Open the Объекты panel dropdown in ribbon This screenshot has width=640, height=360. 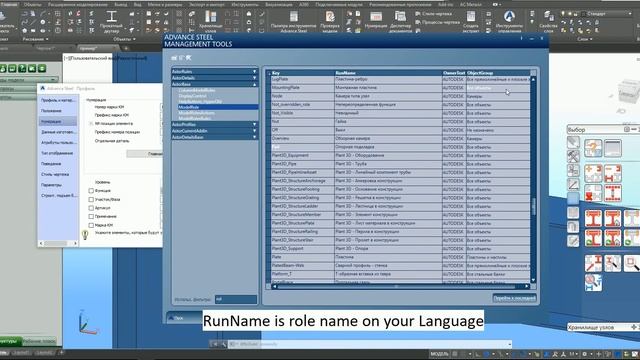(124, 39)
